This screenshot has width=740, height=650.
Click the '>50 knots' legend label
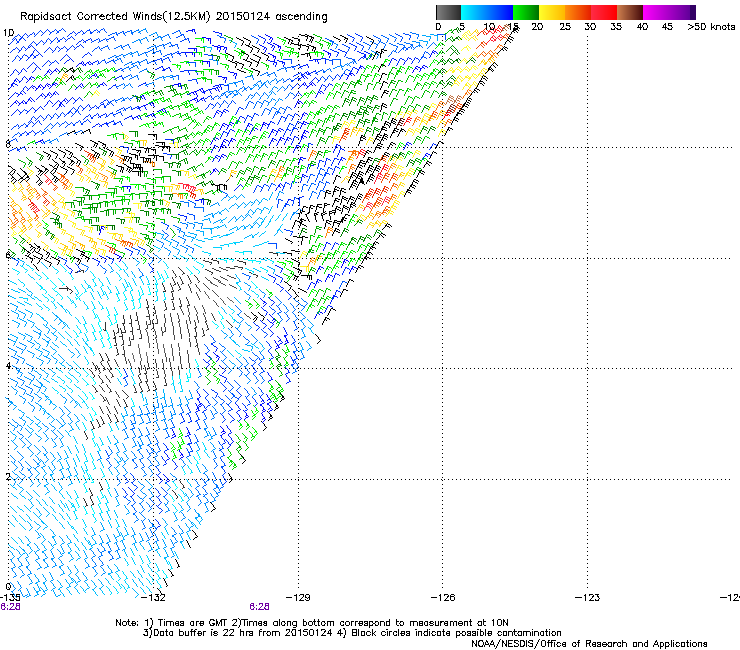coord(711,27)
